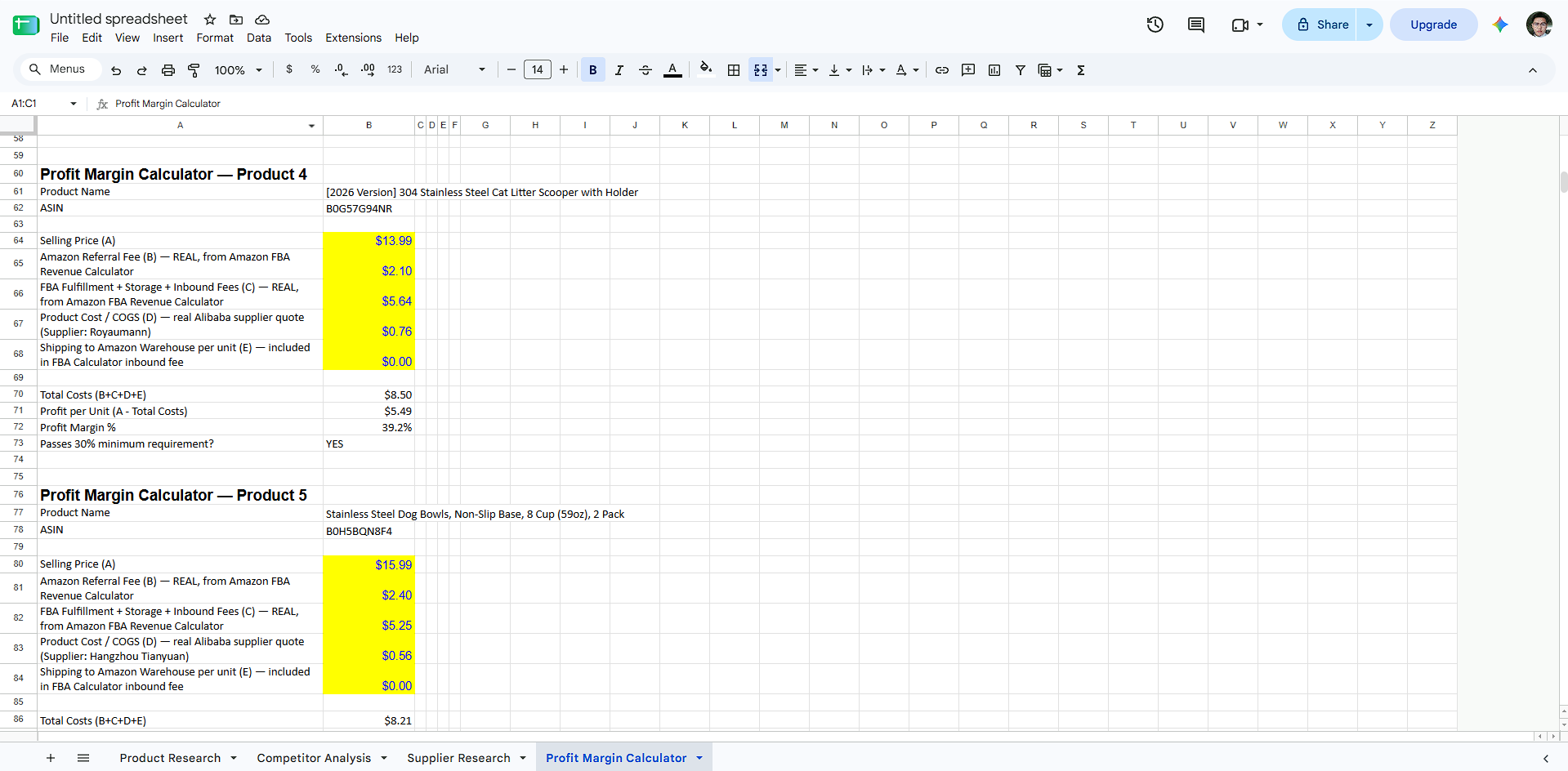Open the Borders tool
Viewport: 1568px width, 771px height.
pyautogui.click(x=734, y=70)
